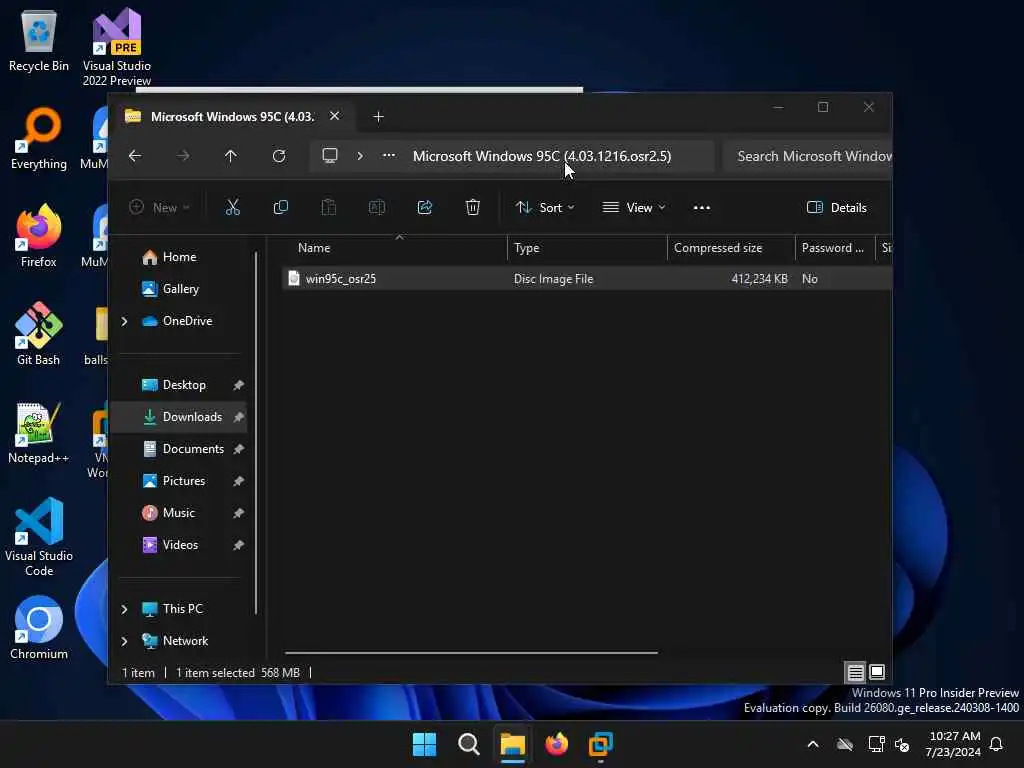The image size is (1024, 768).
Task: Open Notepad++ desktop shortcut
Action: coord(39,433)
